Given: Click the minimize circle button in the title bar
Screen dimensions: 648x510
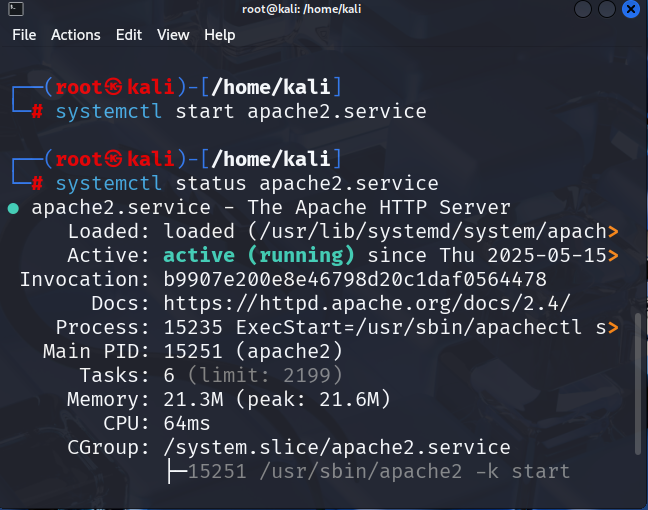Looking at the screenshot, I should (x=583, y=9).
